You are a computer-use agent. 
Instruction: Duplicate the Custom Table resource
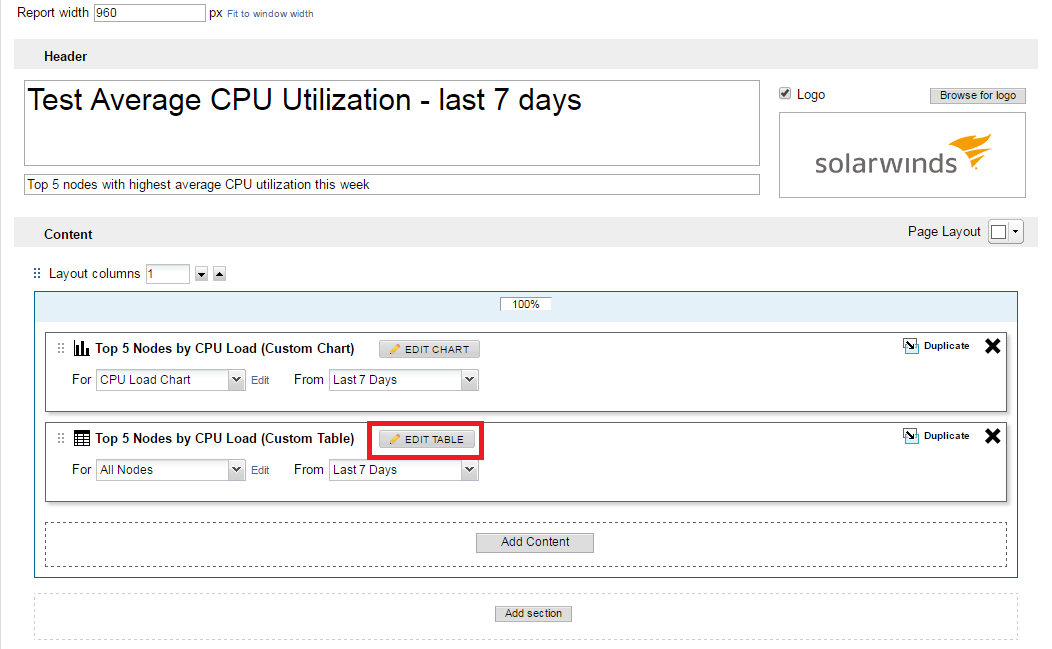pyautogui.click(x=937, y=436)
